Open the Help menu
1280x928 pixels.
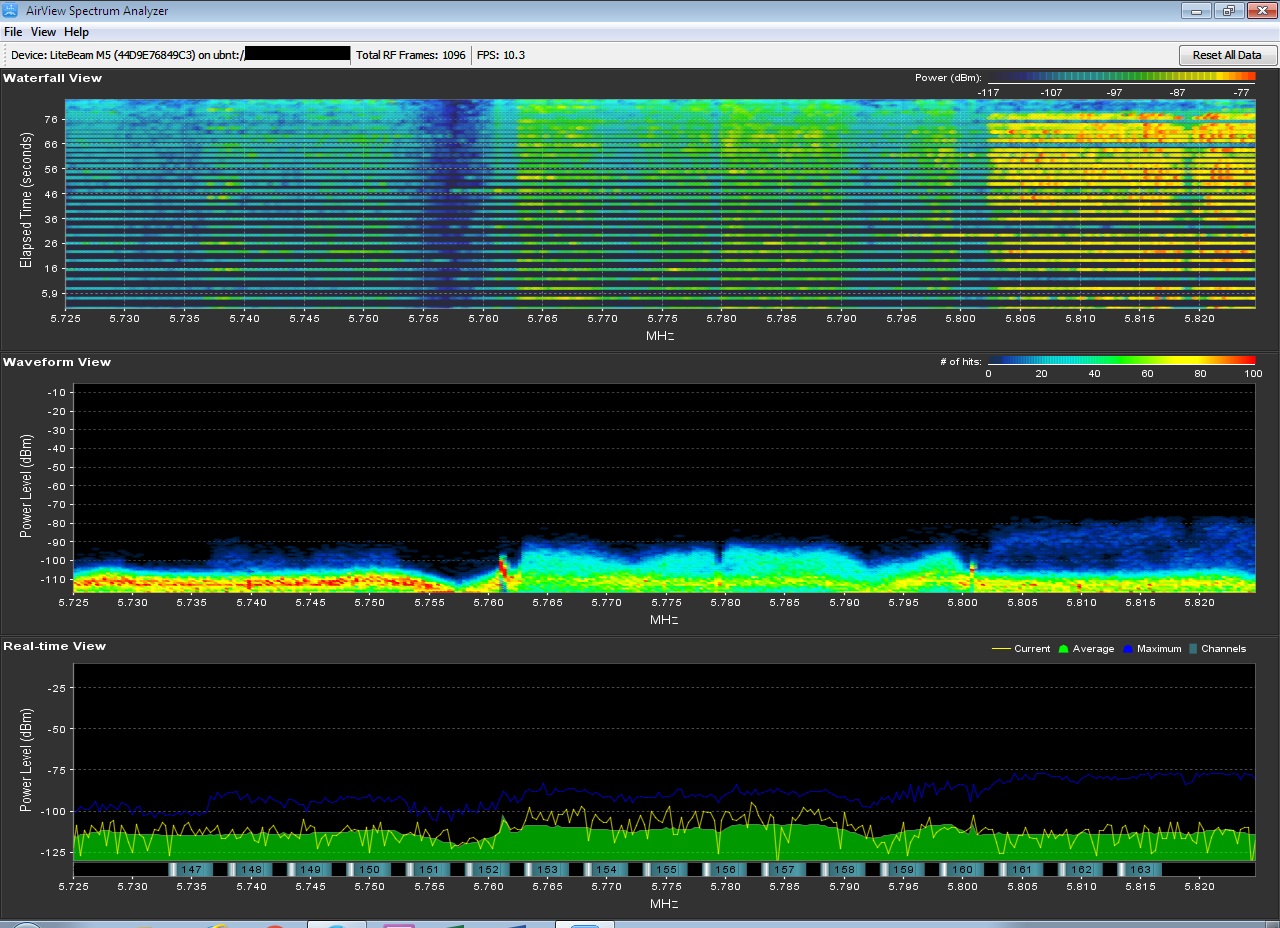pos(76,32)
